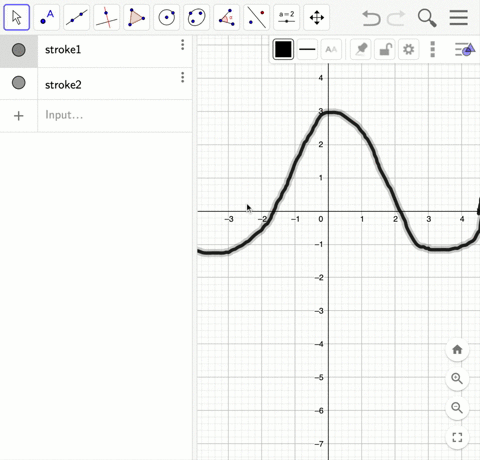Click the AA text size button
Image resolution: width=480 pixels, height=460 pixels.
[x=331, y=49]
